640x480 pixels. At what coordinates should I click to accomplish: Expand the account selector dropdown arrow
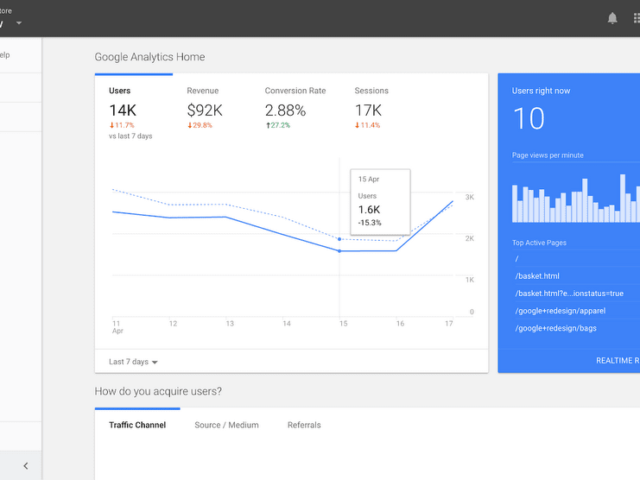coord(18,23)
